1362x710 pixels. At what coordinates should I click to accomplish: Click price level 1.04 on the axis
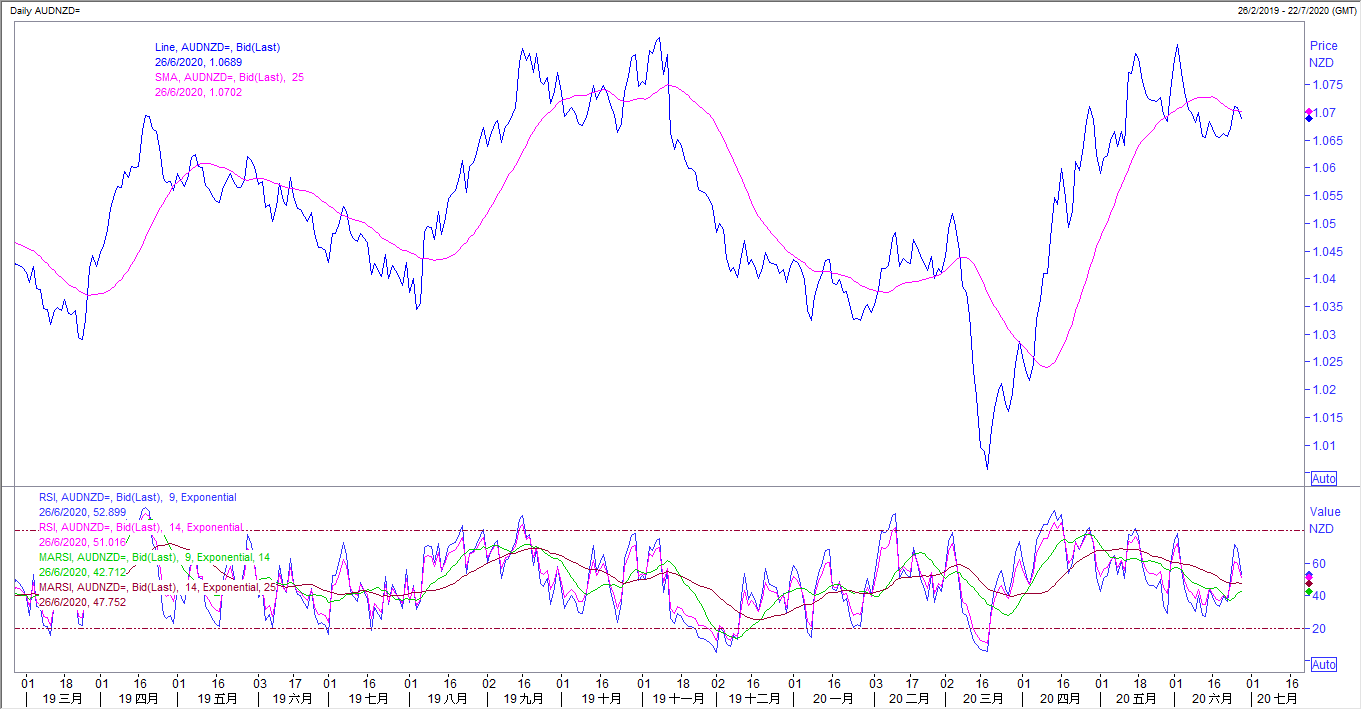[1323, 279]
